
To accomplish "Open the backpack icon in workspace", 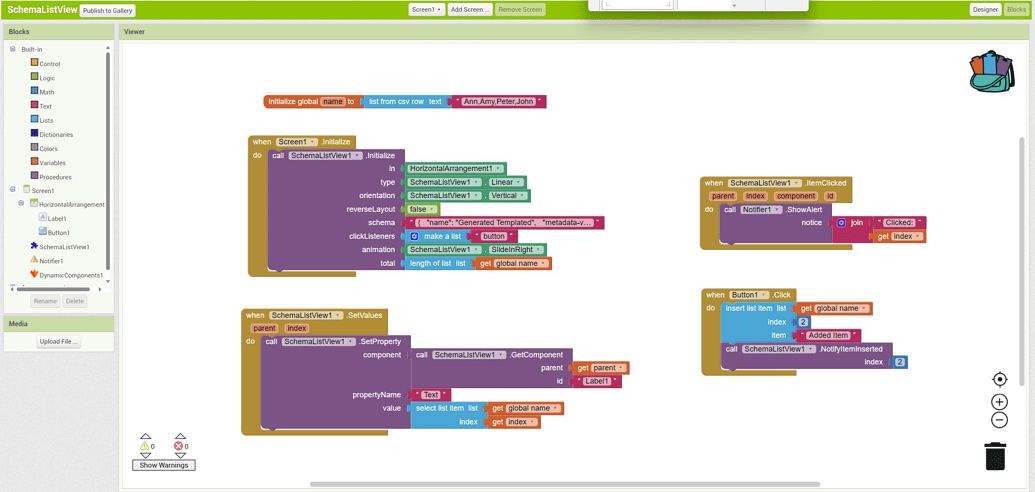I will point(990,72).
